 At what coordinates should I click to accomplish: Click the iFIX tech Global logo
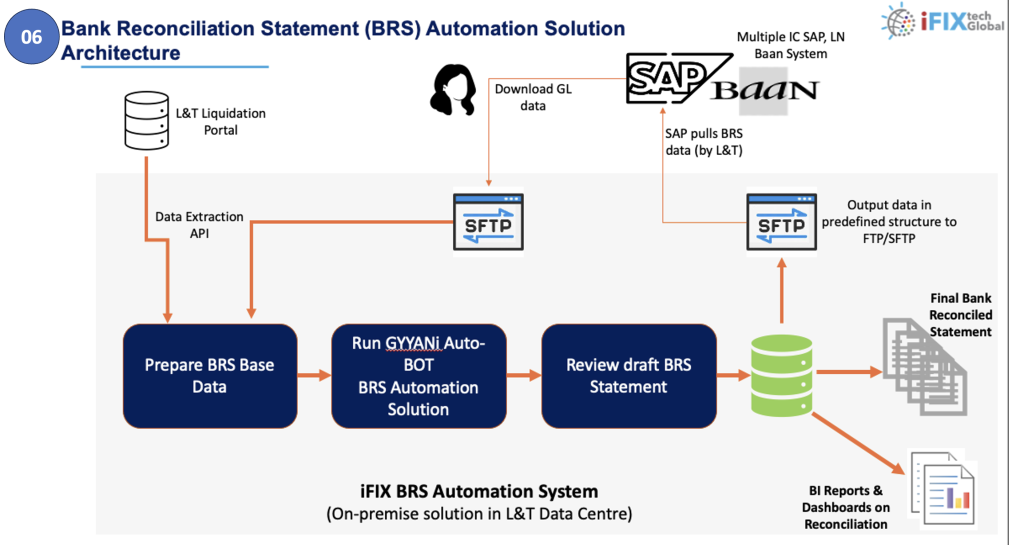pyautogui.click(x=942, y=21)
